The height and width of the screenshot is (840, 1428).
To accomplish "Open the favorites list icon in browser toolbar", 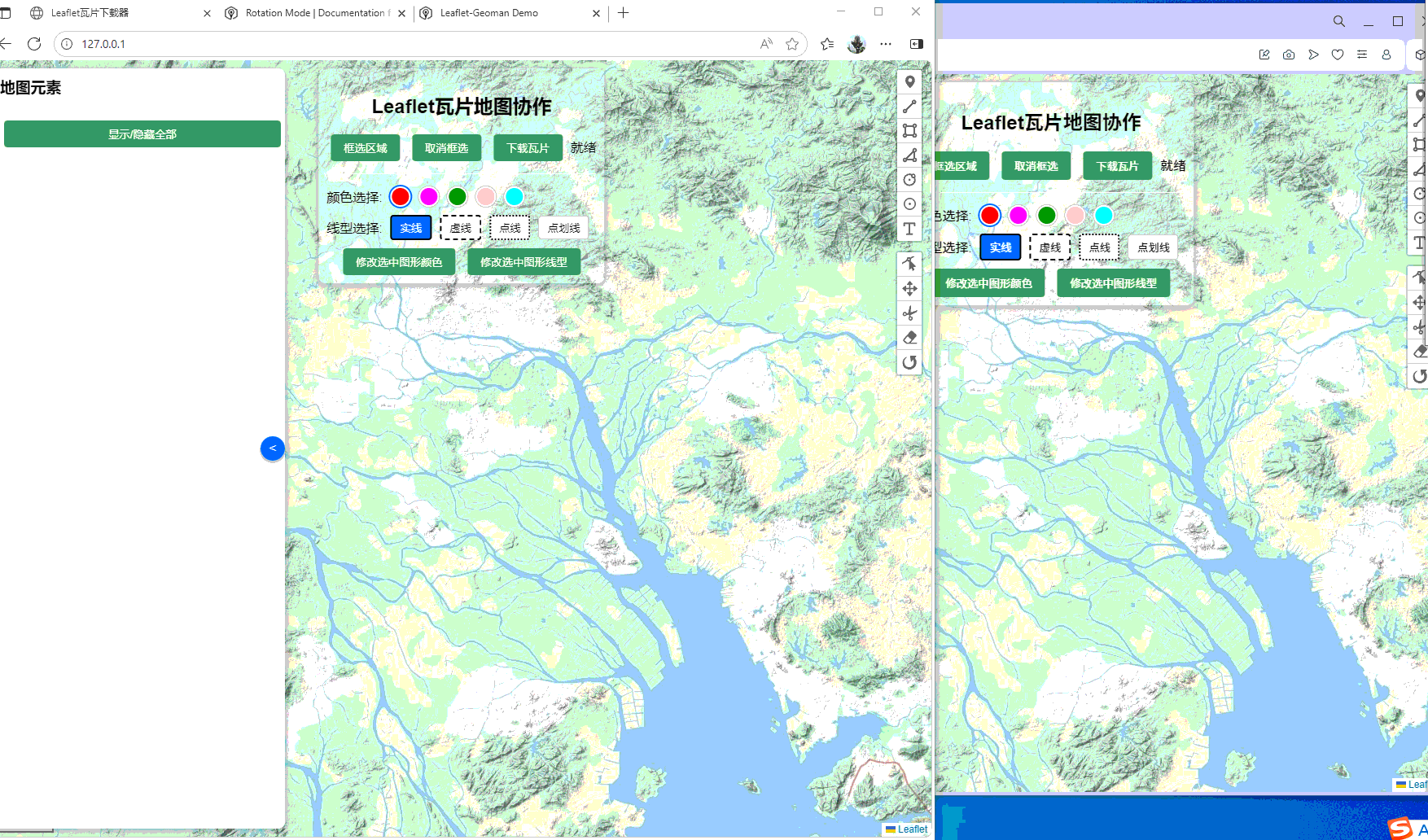I will [x=827, y=44].
